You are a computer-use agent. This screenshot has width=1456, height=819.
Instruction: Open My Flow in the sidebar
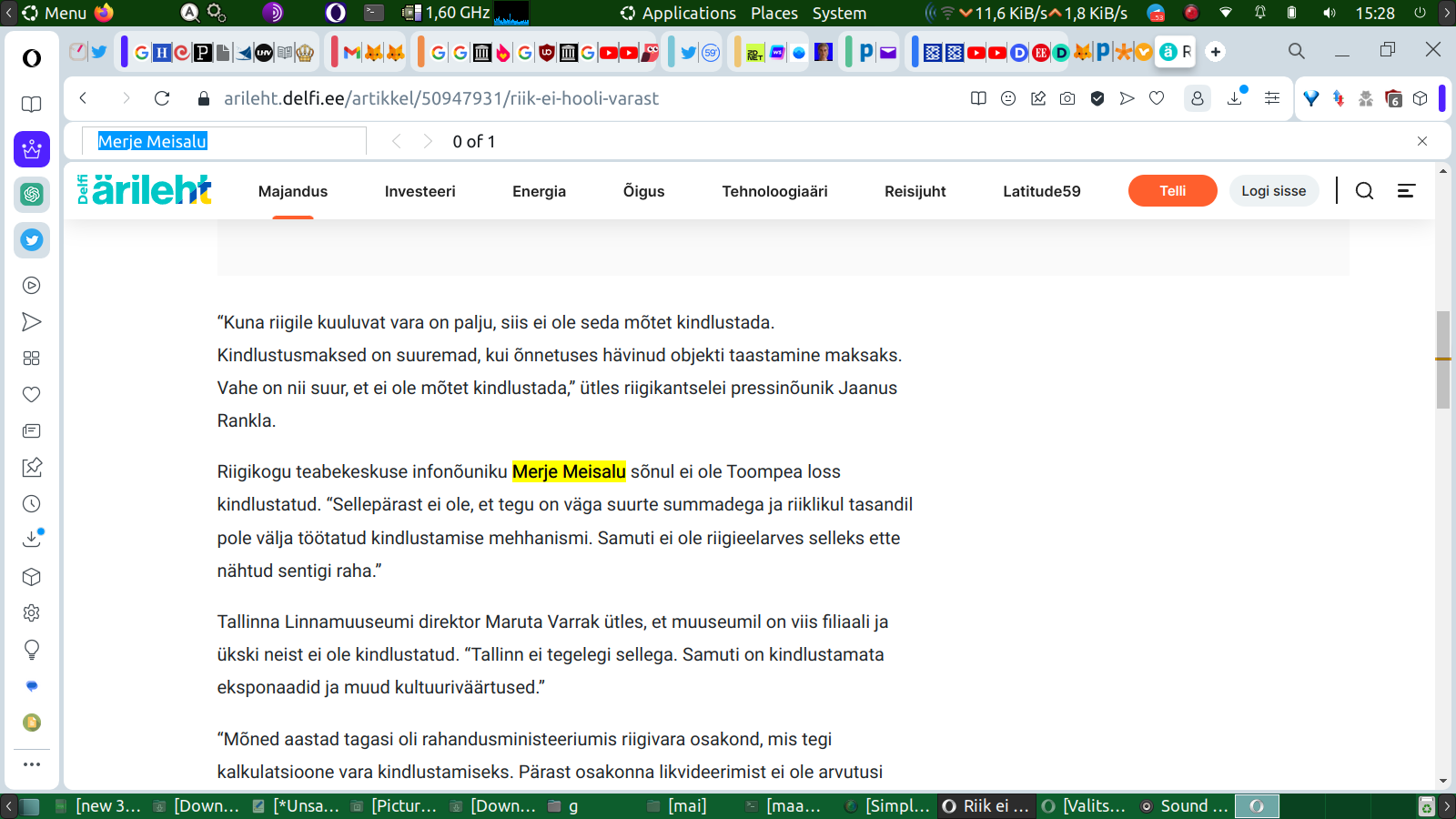(32, 322)
